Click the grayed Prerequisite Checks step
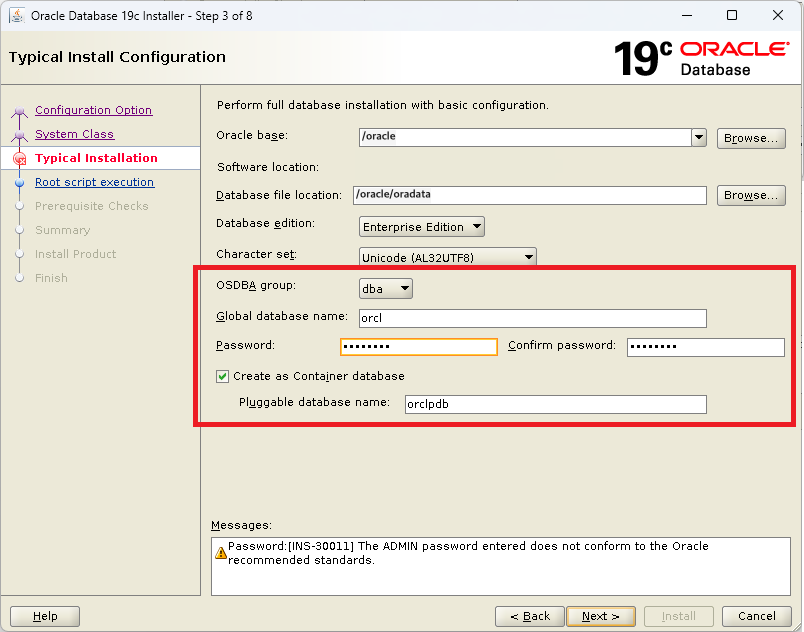 [x=91, y=206]
